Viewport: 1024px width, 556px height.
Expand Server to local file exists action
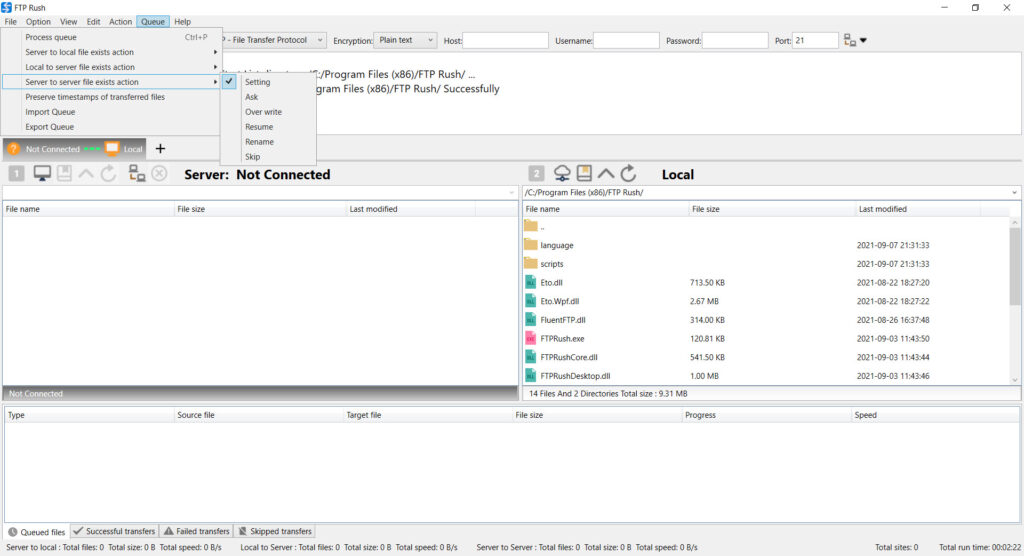111,52
